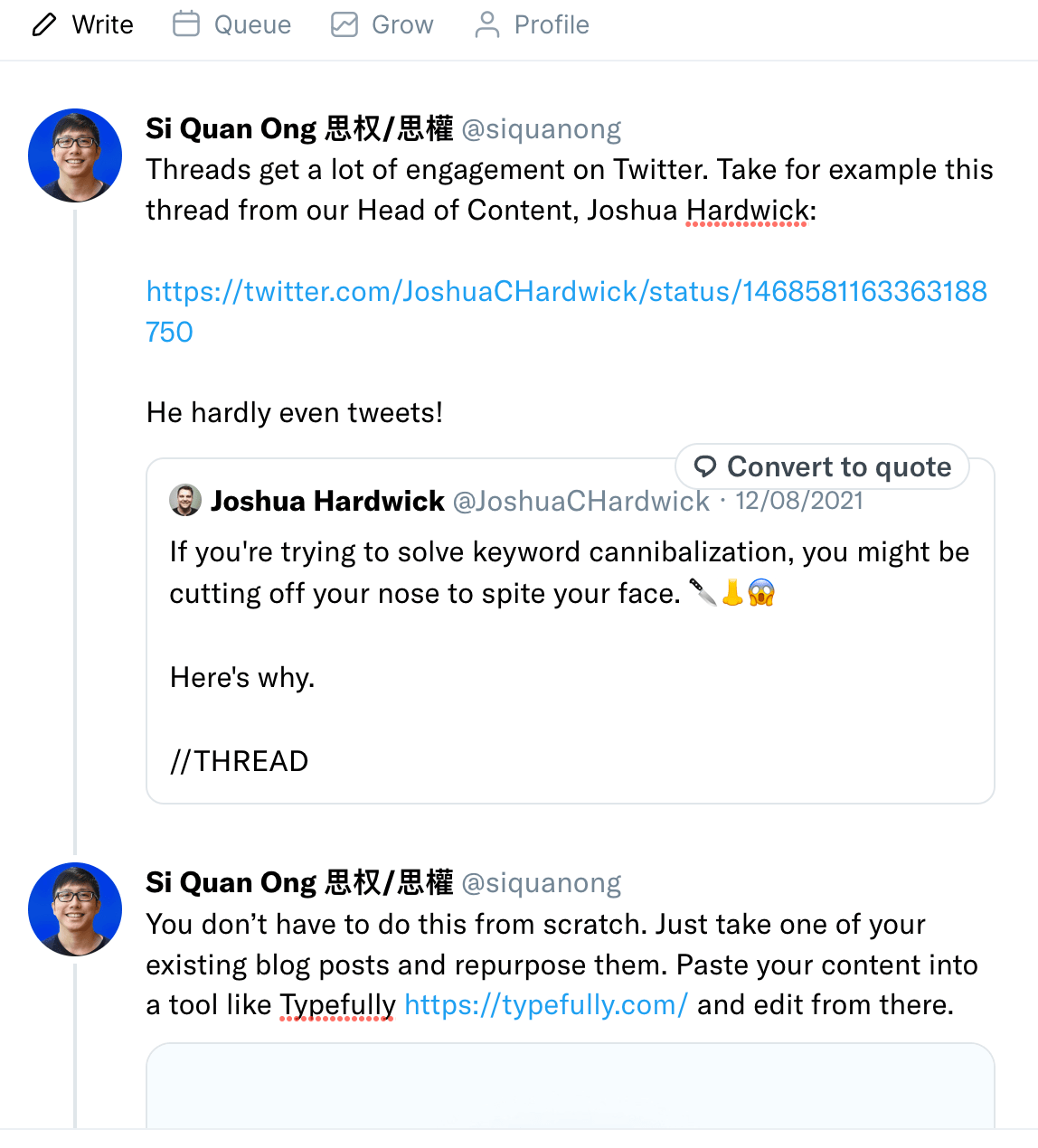Click Si Quan Ong's avatar on the second tweet
1038x1148 pixels.
pos(75,908)
